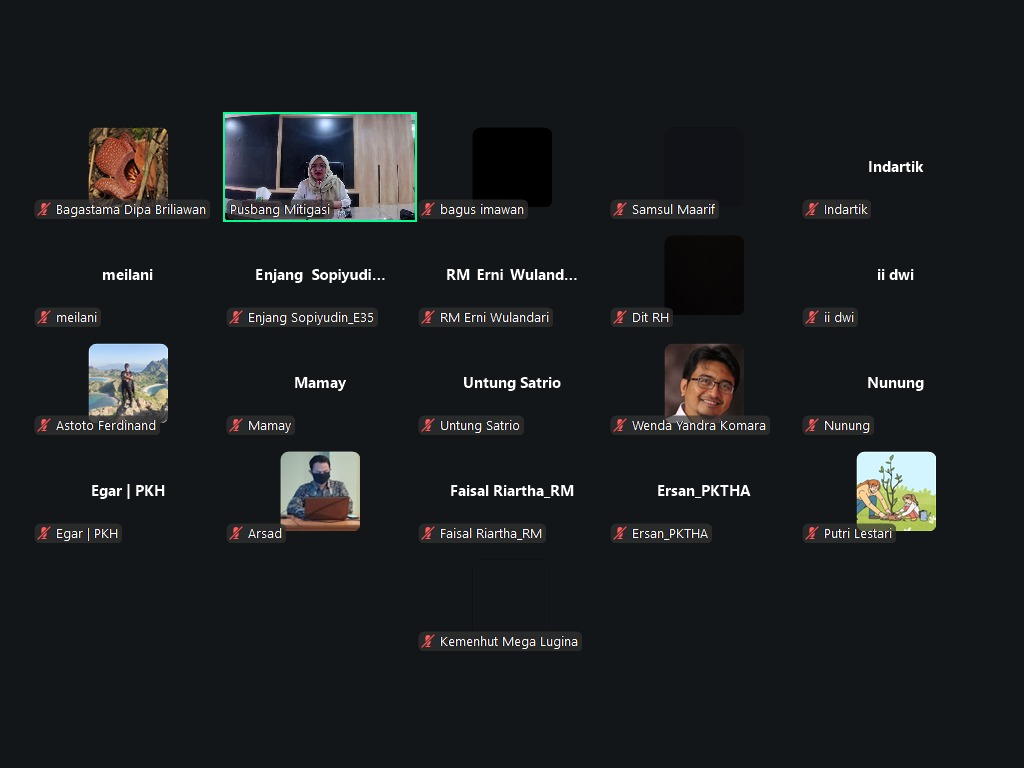Click Putri Lestari's tree-planting avatar

pos(896,488)
